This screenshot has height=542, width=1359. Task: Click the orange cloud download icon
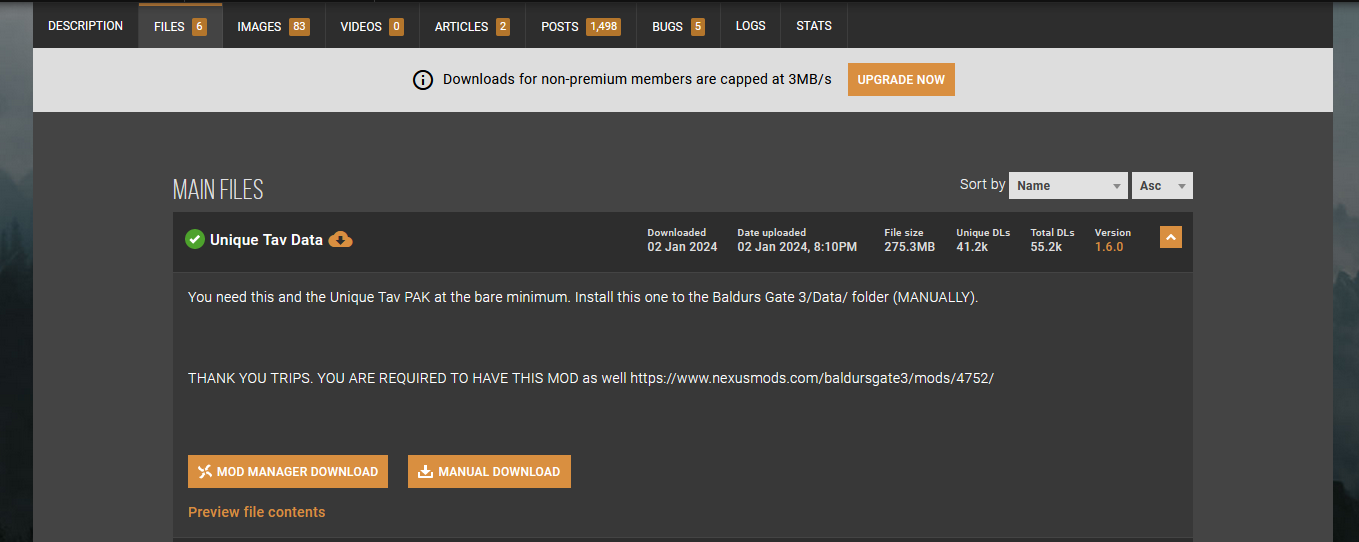[x=341, y=240]
